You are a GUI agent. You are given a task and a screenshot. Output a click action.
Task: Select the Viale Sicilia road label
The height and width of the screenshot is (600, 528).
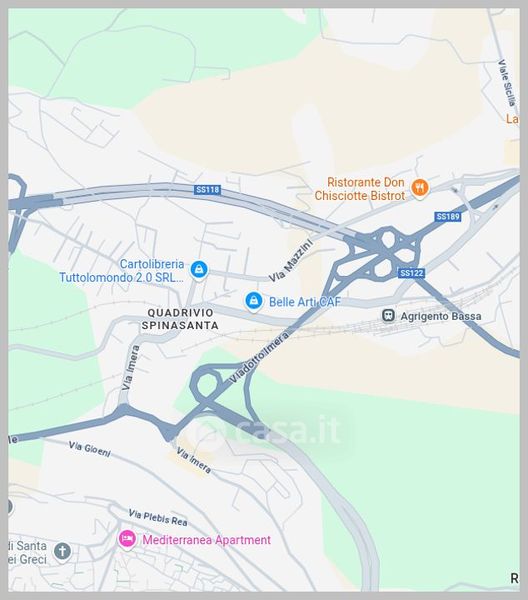click(507, 83)
